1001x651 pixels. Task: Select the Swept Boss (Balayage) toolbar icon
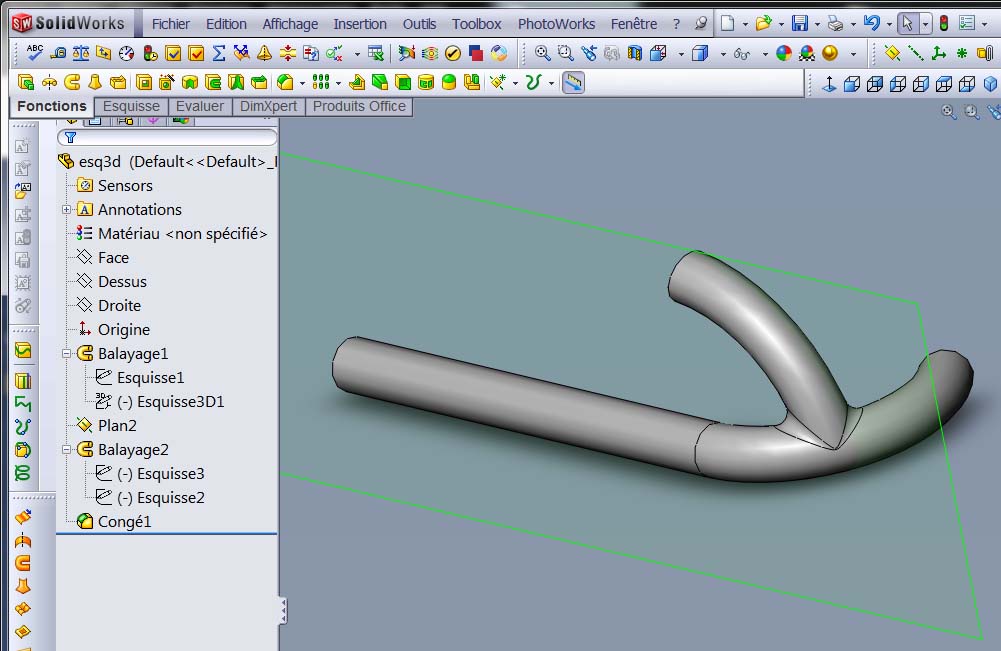[72, 82]
